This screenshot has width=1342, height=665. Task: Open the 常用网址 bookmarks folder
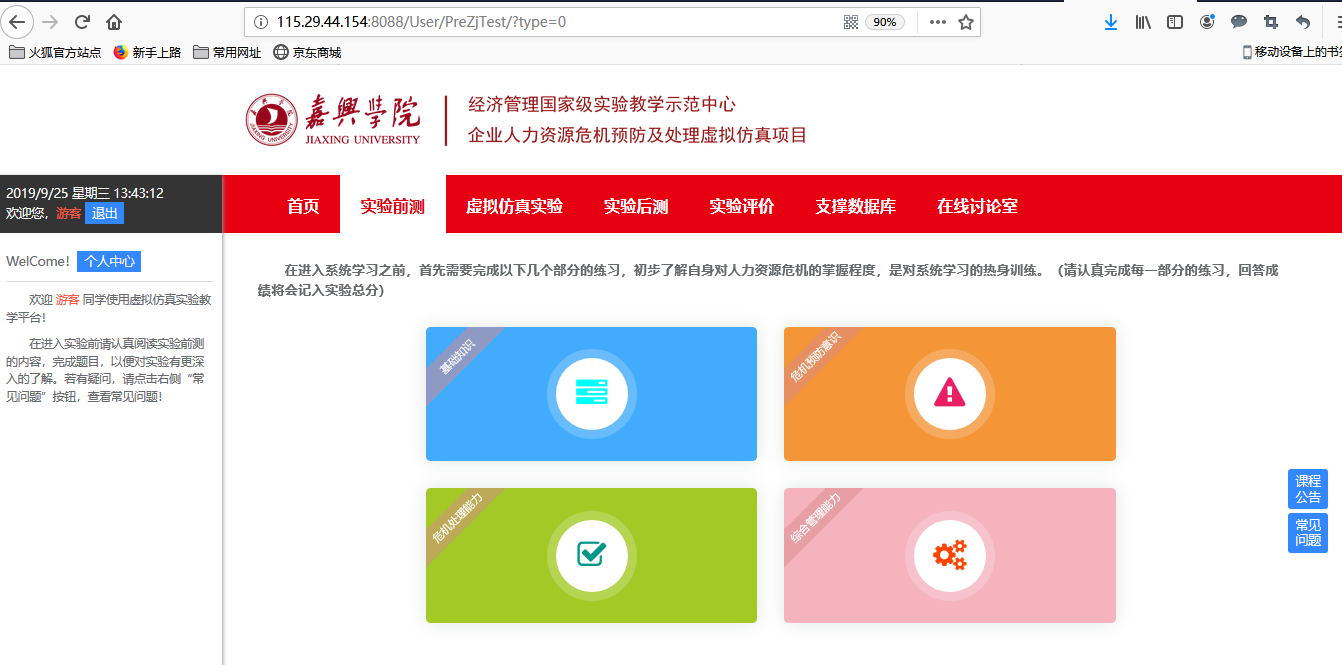point(227,52)
